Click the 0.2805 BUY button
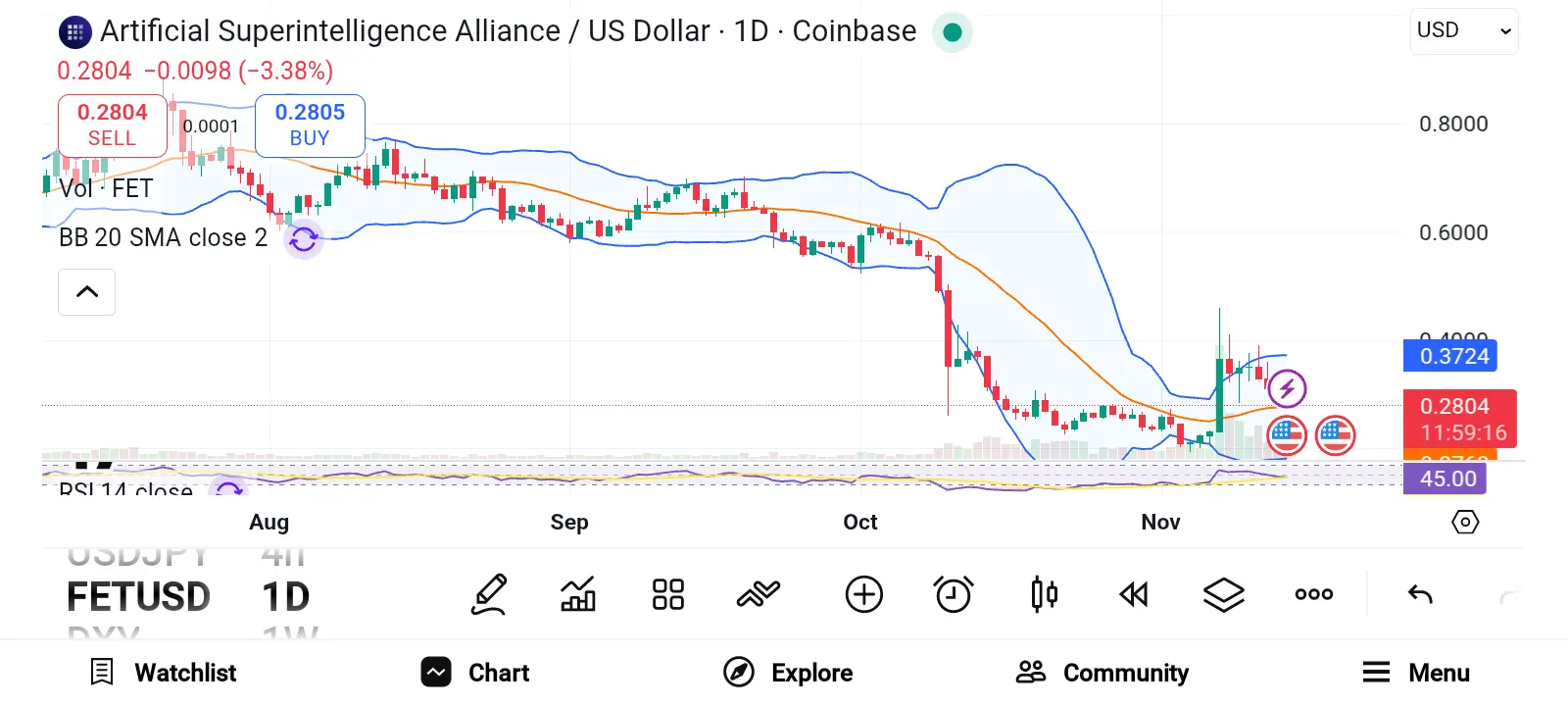 pos(310,126)
